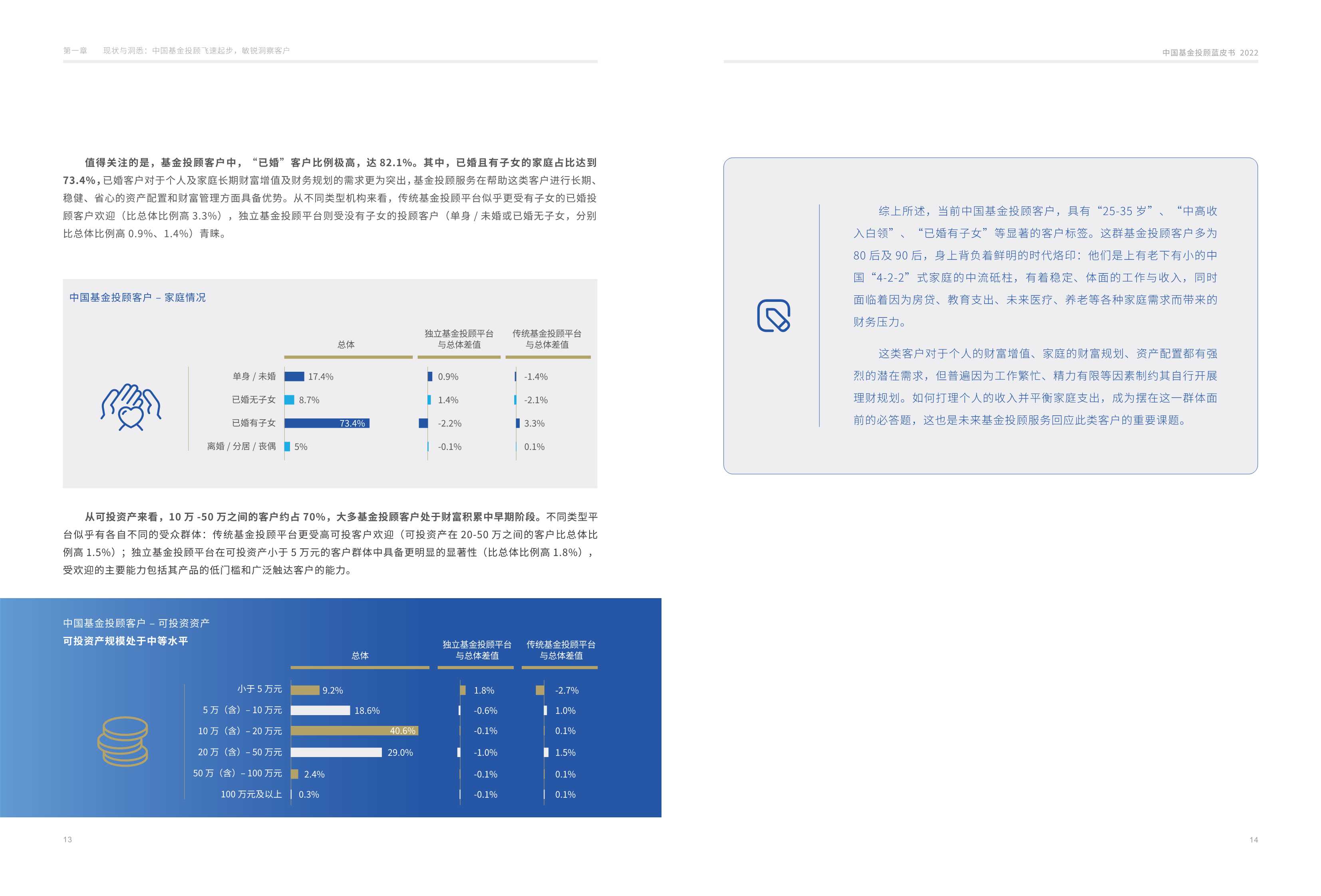
Task: Click chart title 中国基金投顾客户 – 家庭情况
Action: pyautogui.click(x=137, y=298)
